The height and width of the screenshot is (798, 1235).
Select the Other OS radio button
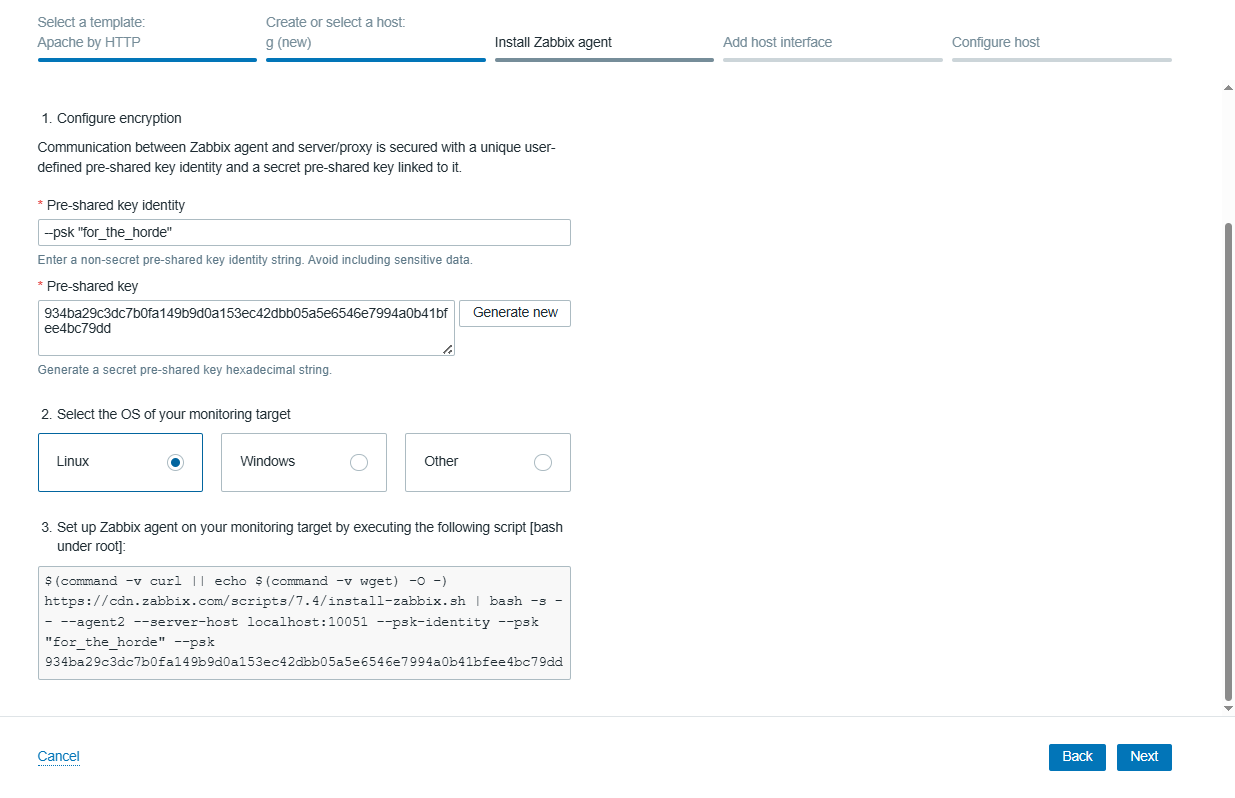pyautogui.click(x=543, y=462)
